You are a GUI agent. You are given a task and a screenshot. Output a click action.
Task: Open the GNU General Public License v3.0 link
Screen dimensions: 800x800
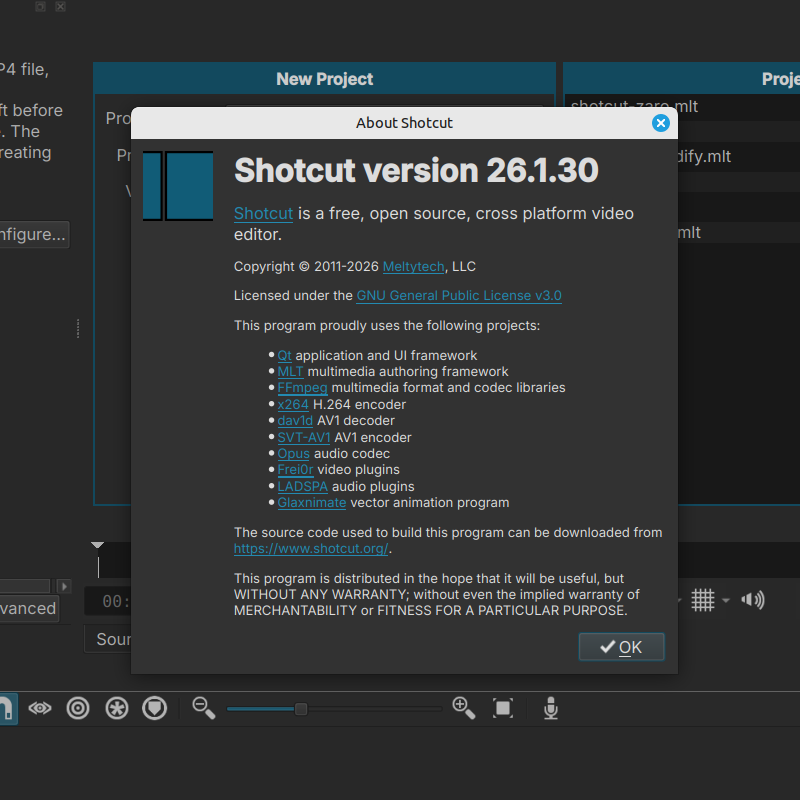click(459, 296)
